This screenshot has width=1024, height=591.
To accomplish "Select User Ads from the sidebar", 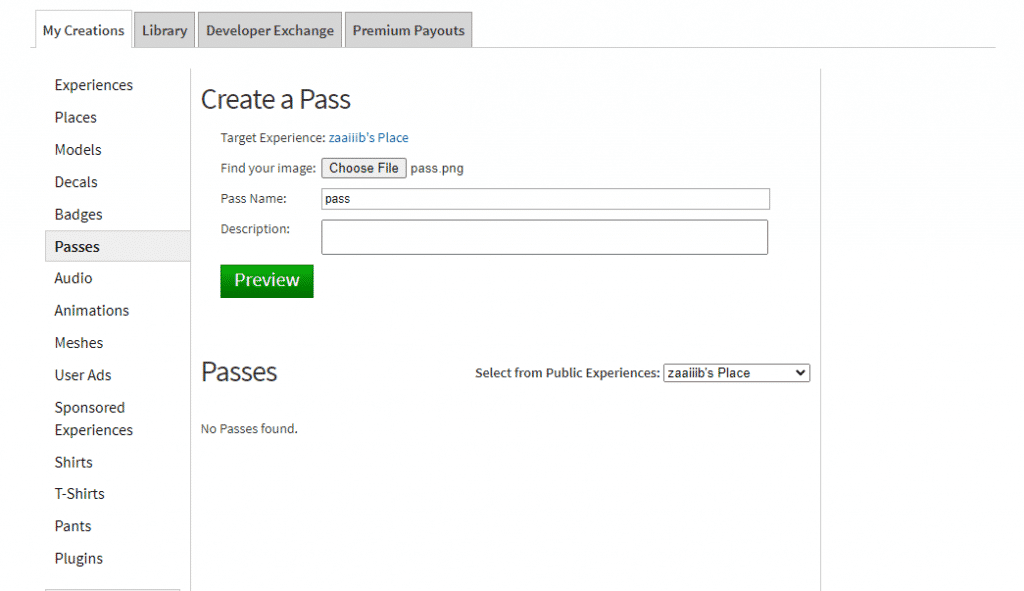I will coord(83,375).
